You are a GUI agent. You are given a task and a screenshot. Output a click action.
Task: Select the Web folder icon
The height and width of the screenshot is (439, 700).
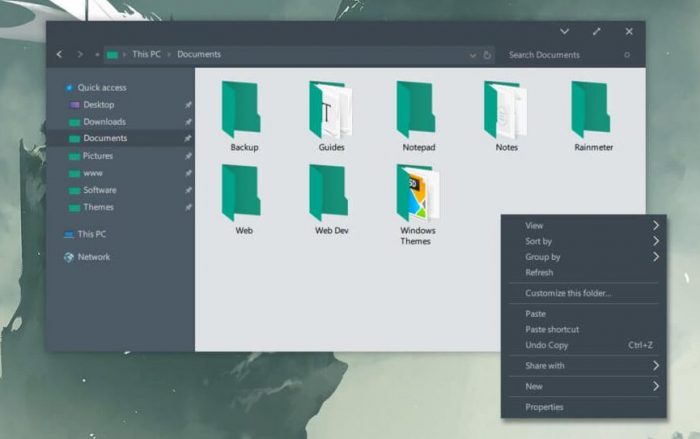coord(241,192)
